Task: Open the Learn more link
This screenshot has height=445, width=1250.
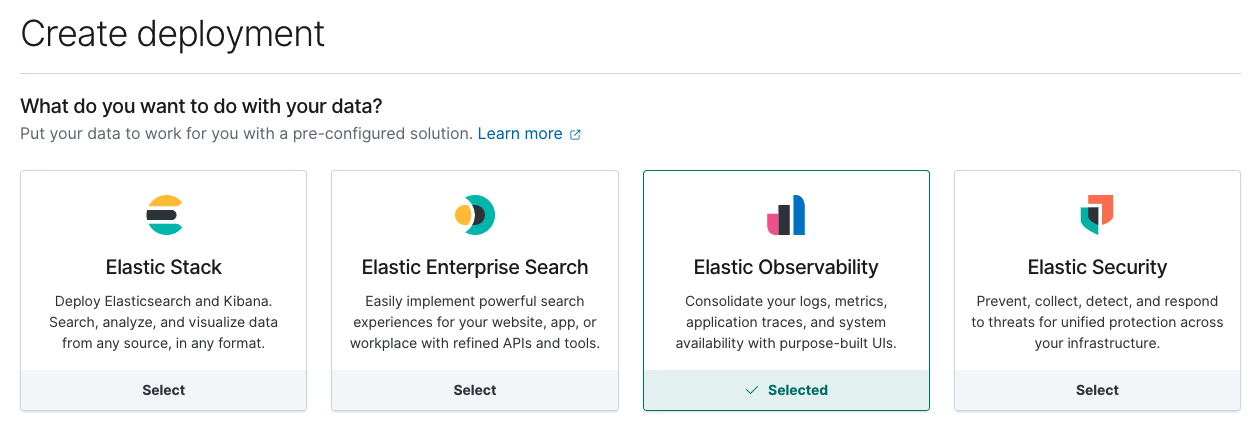Action: pyautogui.click(x=520, y=133)
